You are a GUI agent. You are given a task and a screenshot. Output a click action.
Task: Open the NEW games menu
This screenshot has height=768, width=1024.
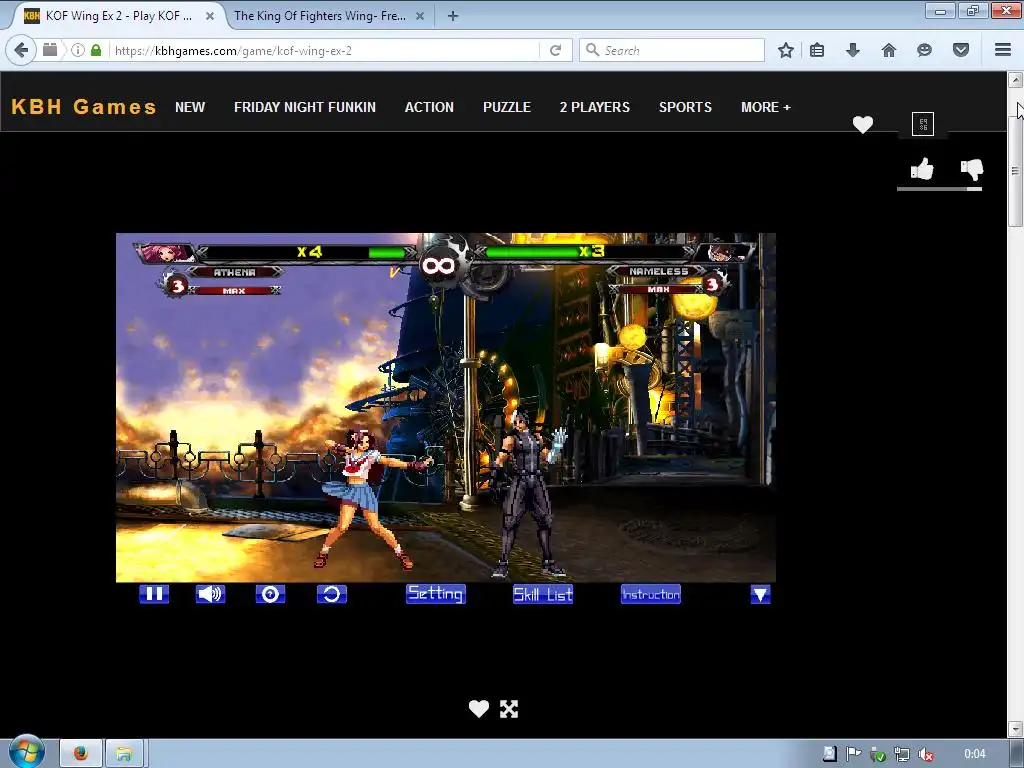pyautogui.click(x=190, y=107)
